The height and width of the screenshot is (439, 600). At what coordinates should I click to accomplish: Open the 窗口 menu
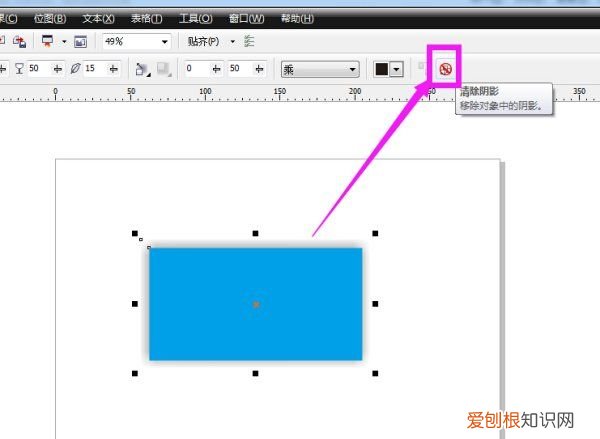[246, 19]
